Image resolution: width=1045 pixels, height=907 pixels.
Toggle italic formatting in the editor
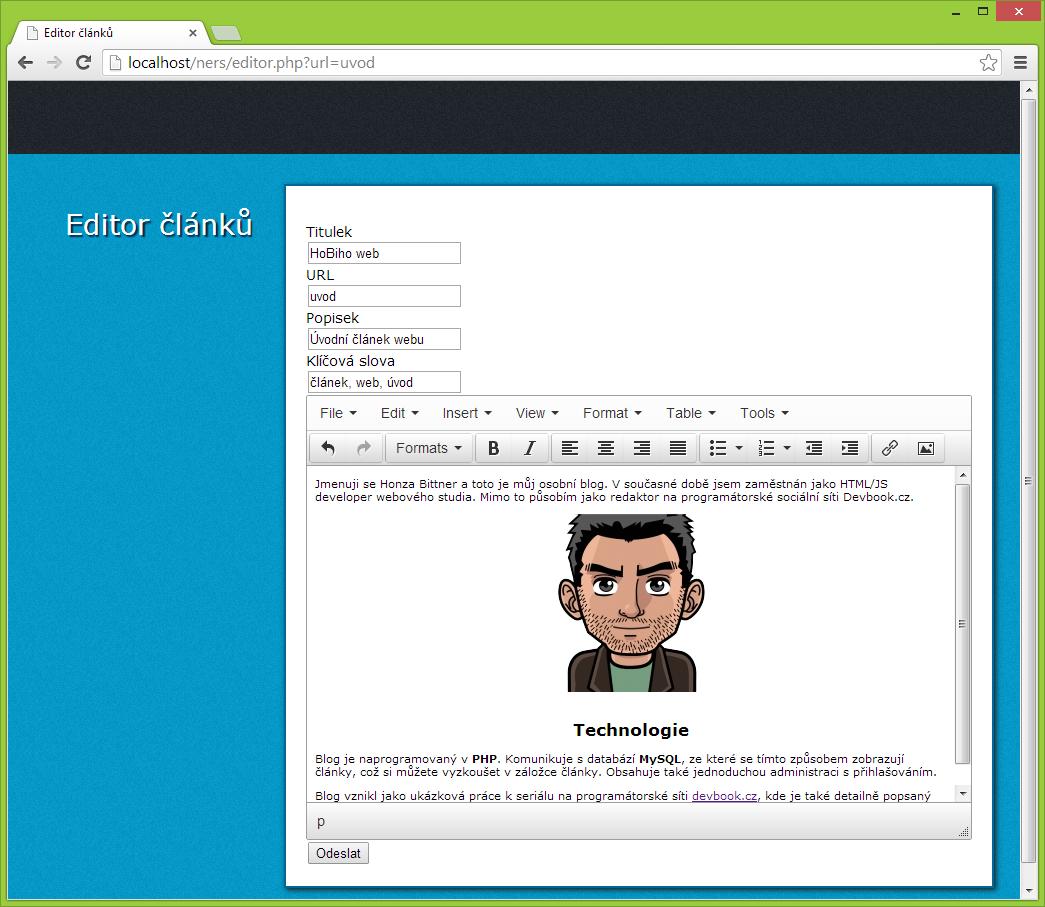530,448
